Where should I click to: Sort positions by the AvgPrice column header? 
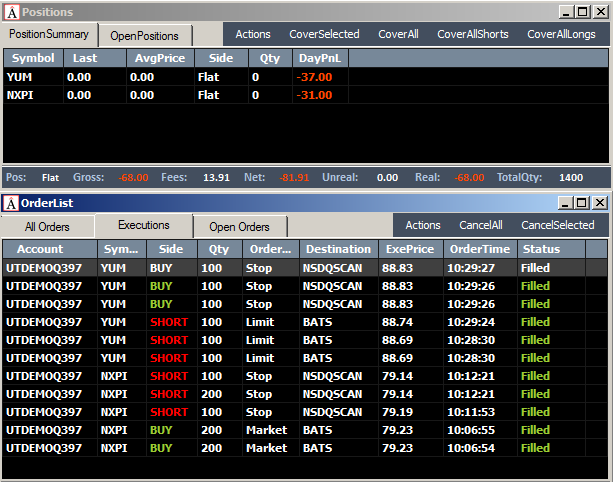160,58
